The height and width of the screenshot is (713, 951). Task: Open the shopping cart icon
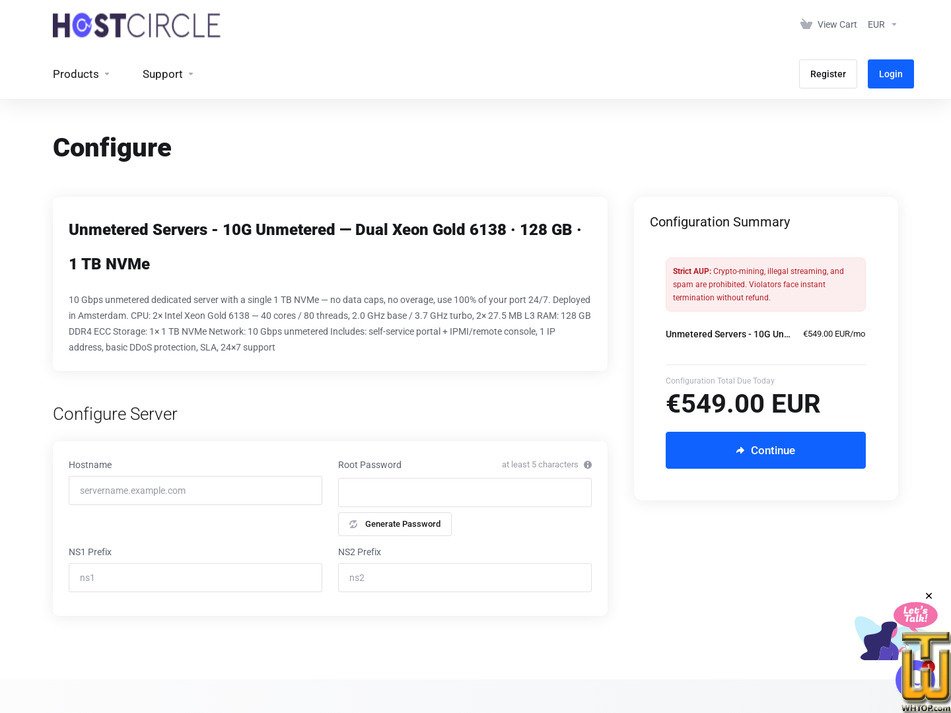pos(805,24)
